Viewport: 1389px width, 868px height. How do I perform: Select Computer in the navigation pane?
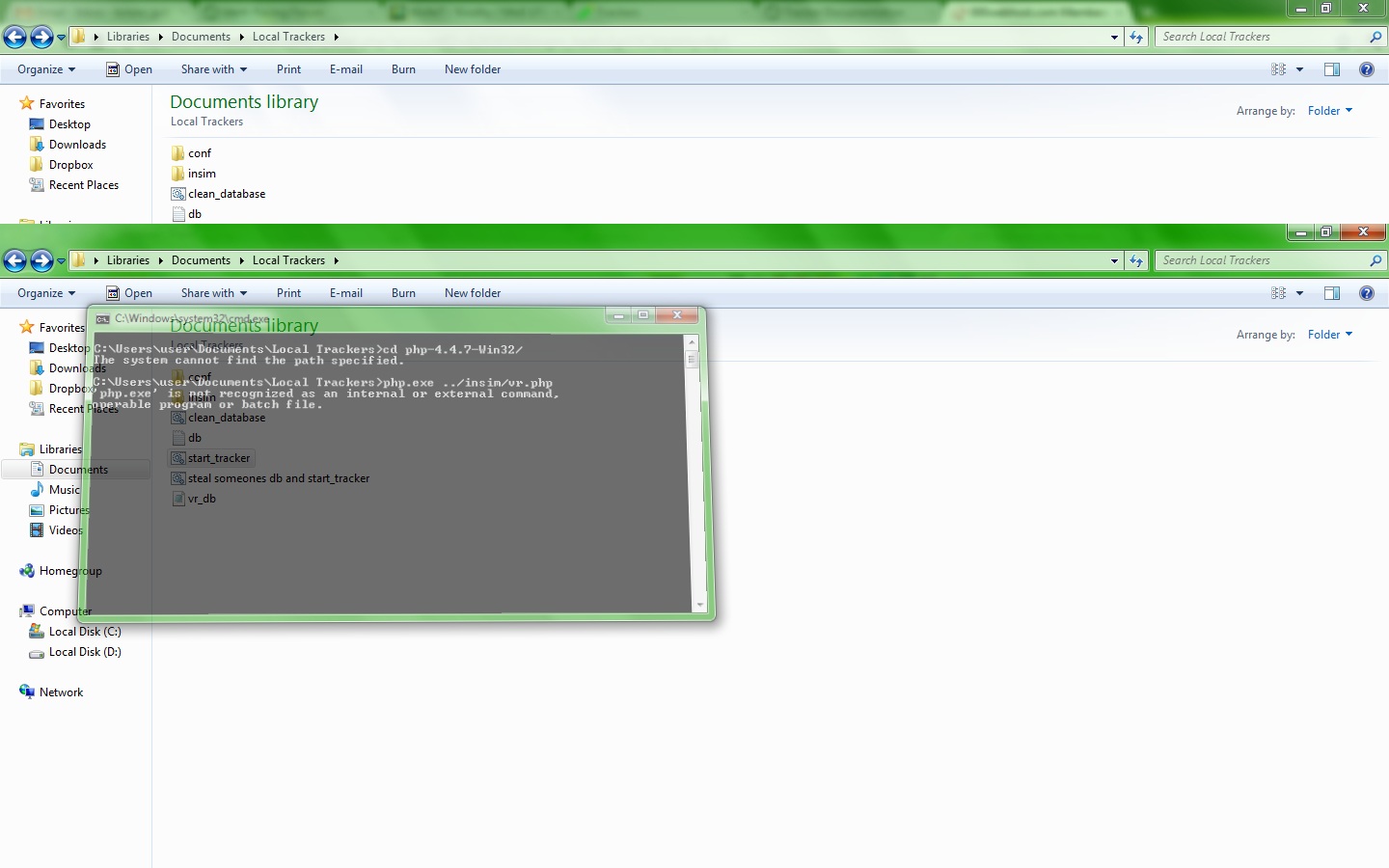pyautogui.click(x=56, y=611)
